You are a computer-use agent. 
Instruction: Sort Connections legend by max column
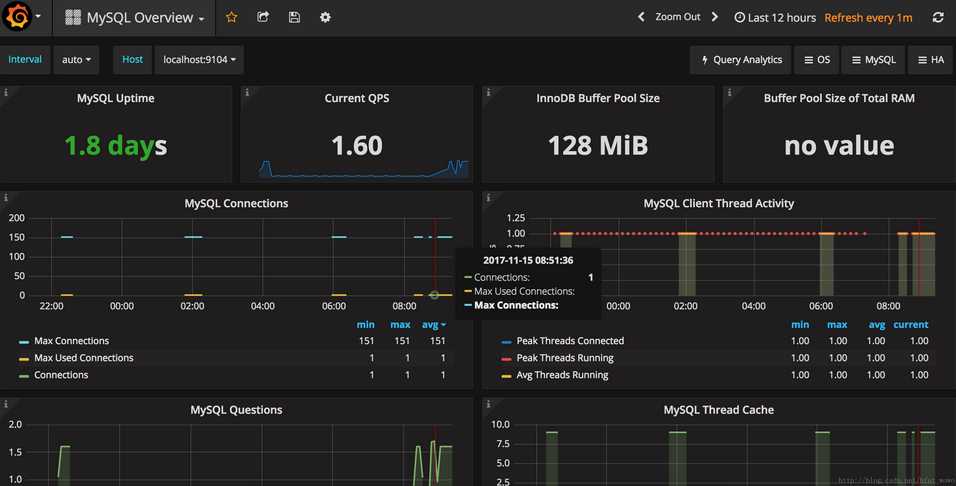coord(400,324)
